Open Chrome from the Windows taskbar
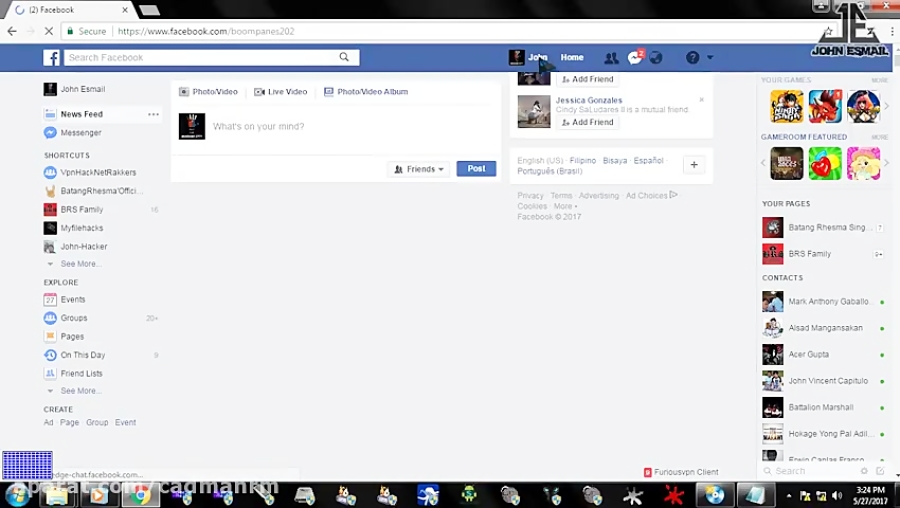900x508 pixels. (x=139, y=495)
